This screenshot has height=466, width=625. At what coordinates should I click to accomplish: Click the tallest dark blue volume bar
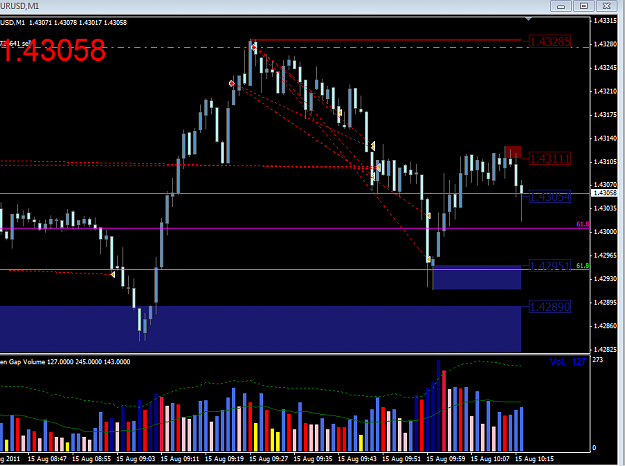438,405
